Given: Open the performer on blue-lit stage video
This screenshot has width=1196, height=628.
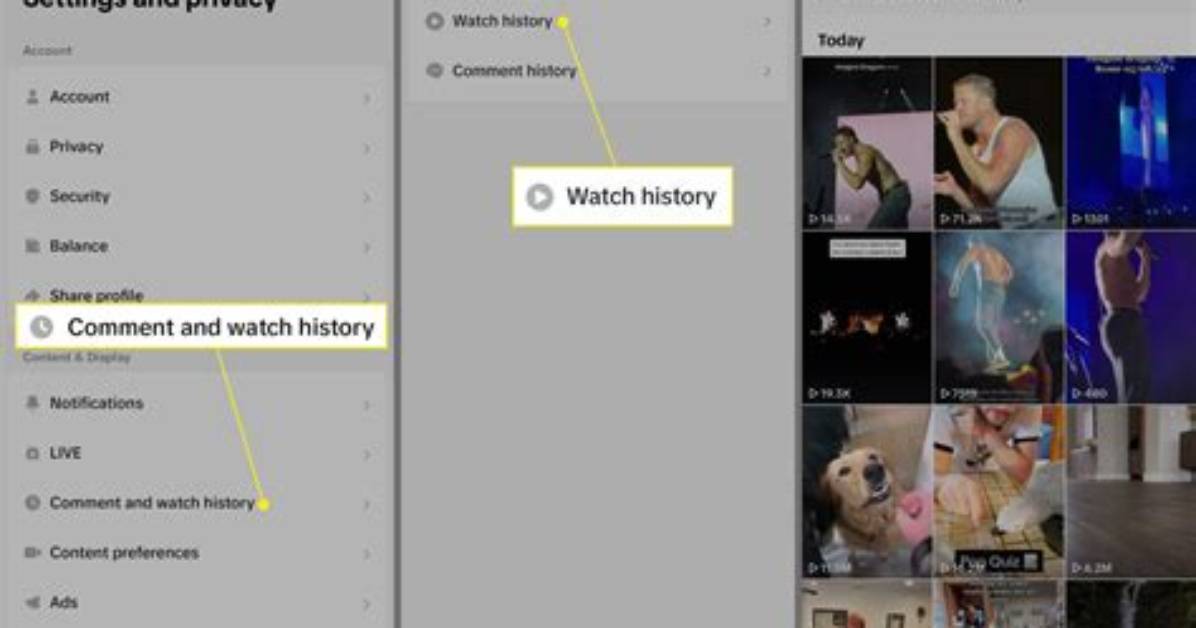Looking at the screenshot, I should point(1131,317).
